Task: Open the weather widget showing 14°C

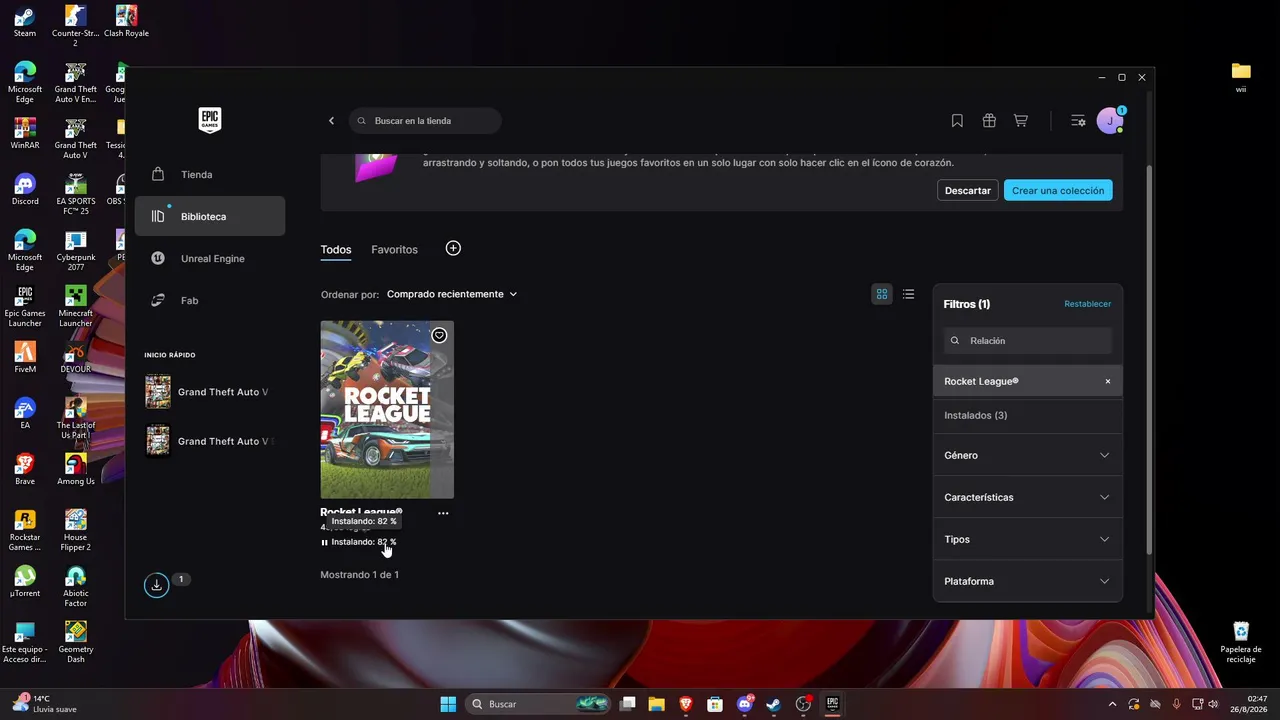Action: tap(45, 704)
